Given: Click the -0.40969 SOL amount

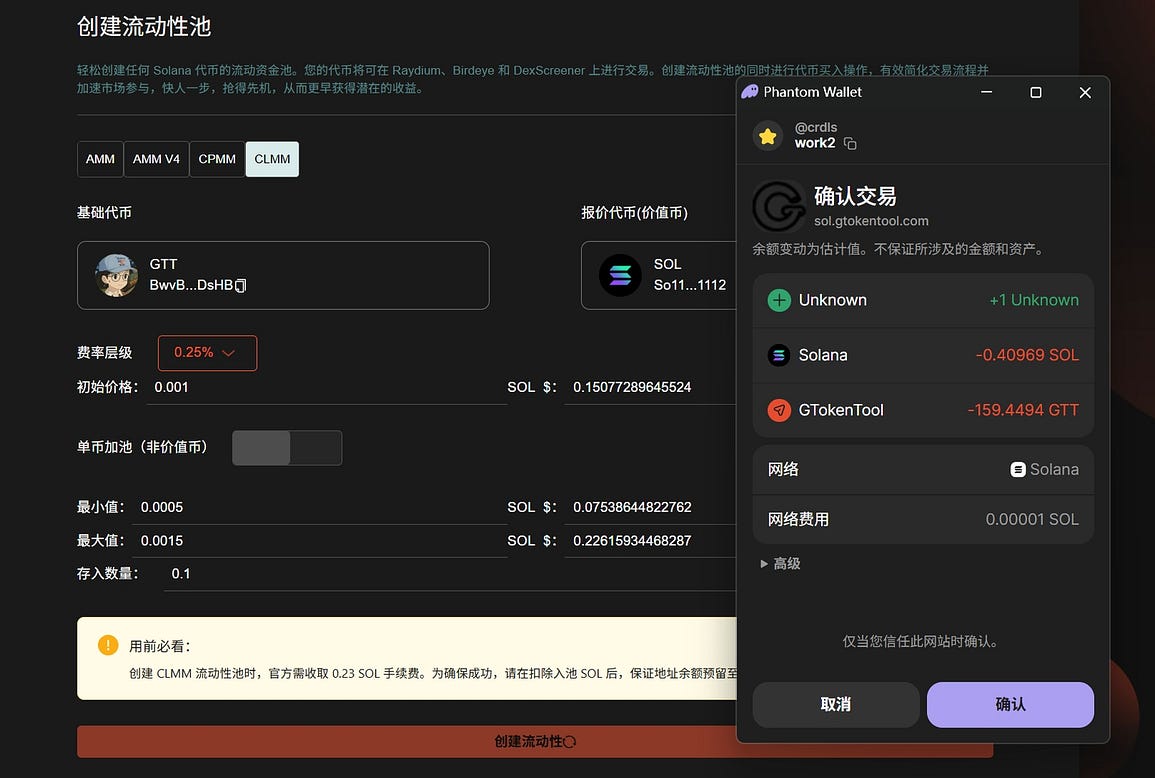Looking at the screenshot, I should coord(1027,355).
